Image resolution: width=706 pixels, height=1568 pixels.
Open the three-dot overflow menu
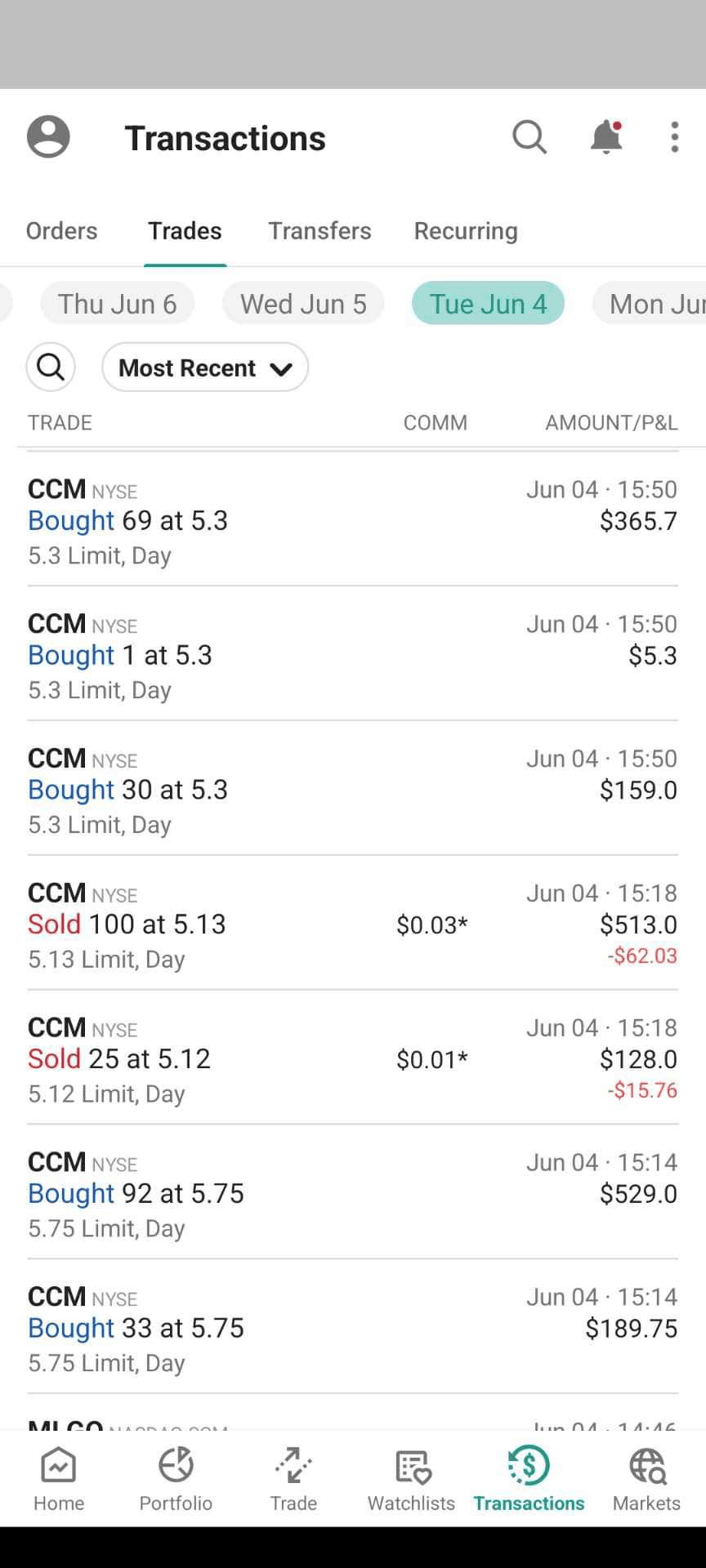(674, 137)
